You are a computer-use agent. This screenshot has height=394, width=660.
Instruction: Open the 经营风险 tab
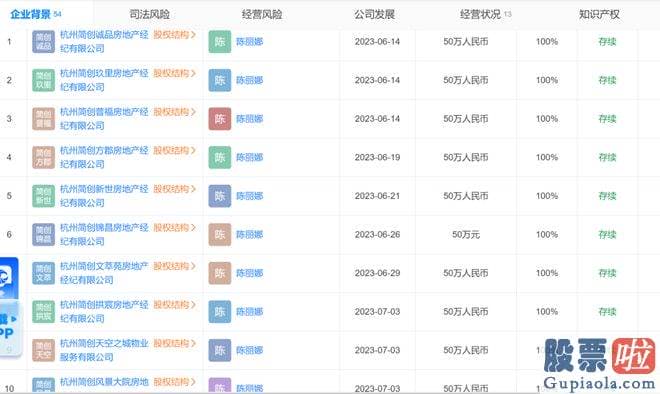point(262,14)
